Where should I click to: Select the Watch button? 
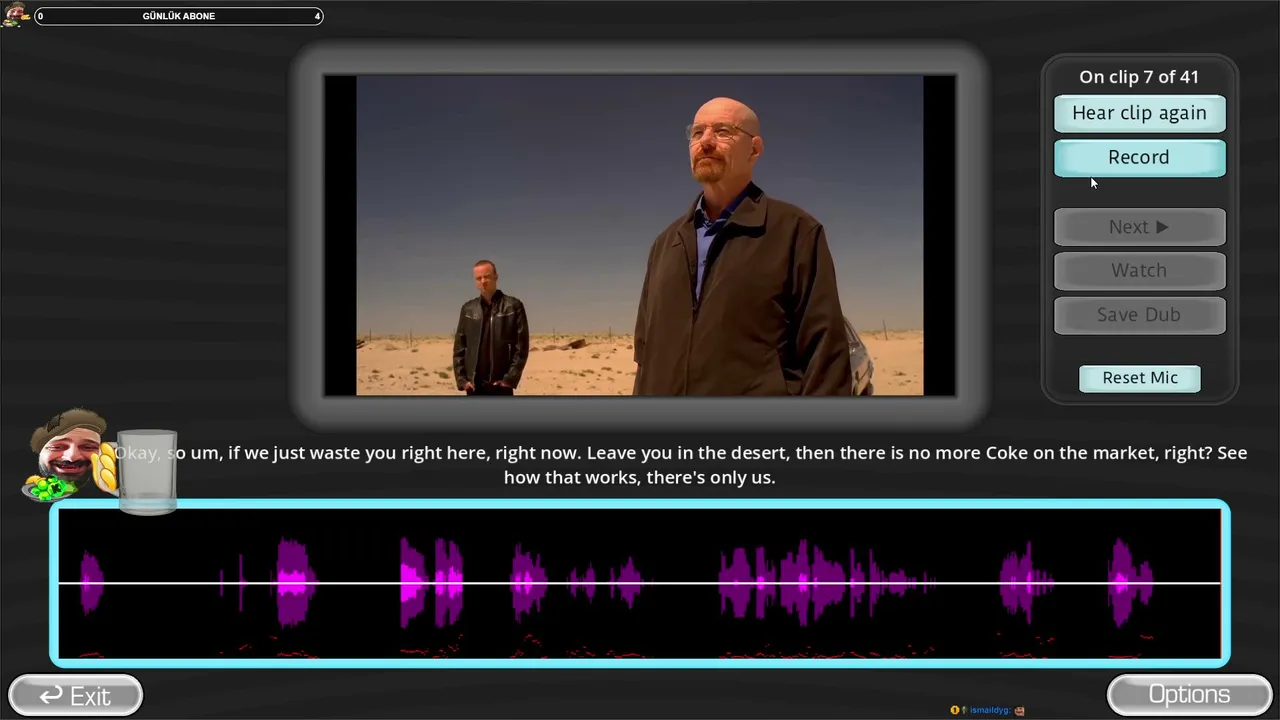(1139, 270)
